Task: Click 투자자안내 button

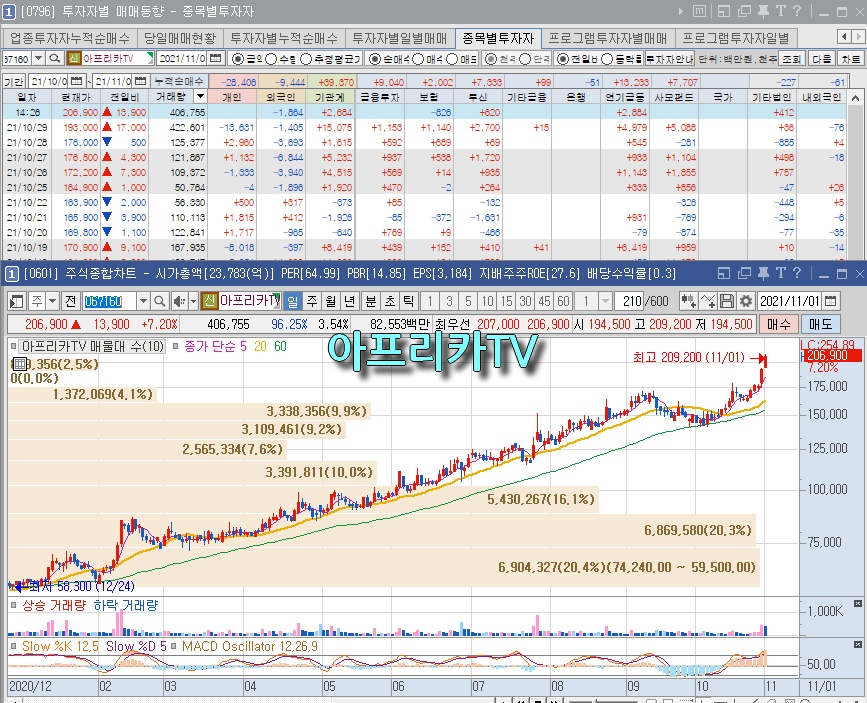Action: [x=670, y=58]
